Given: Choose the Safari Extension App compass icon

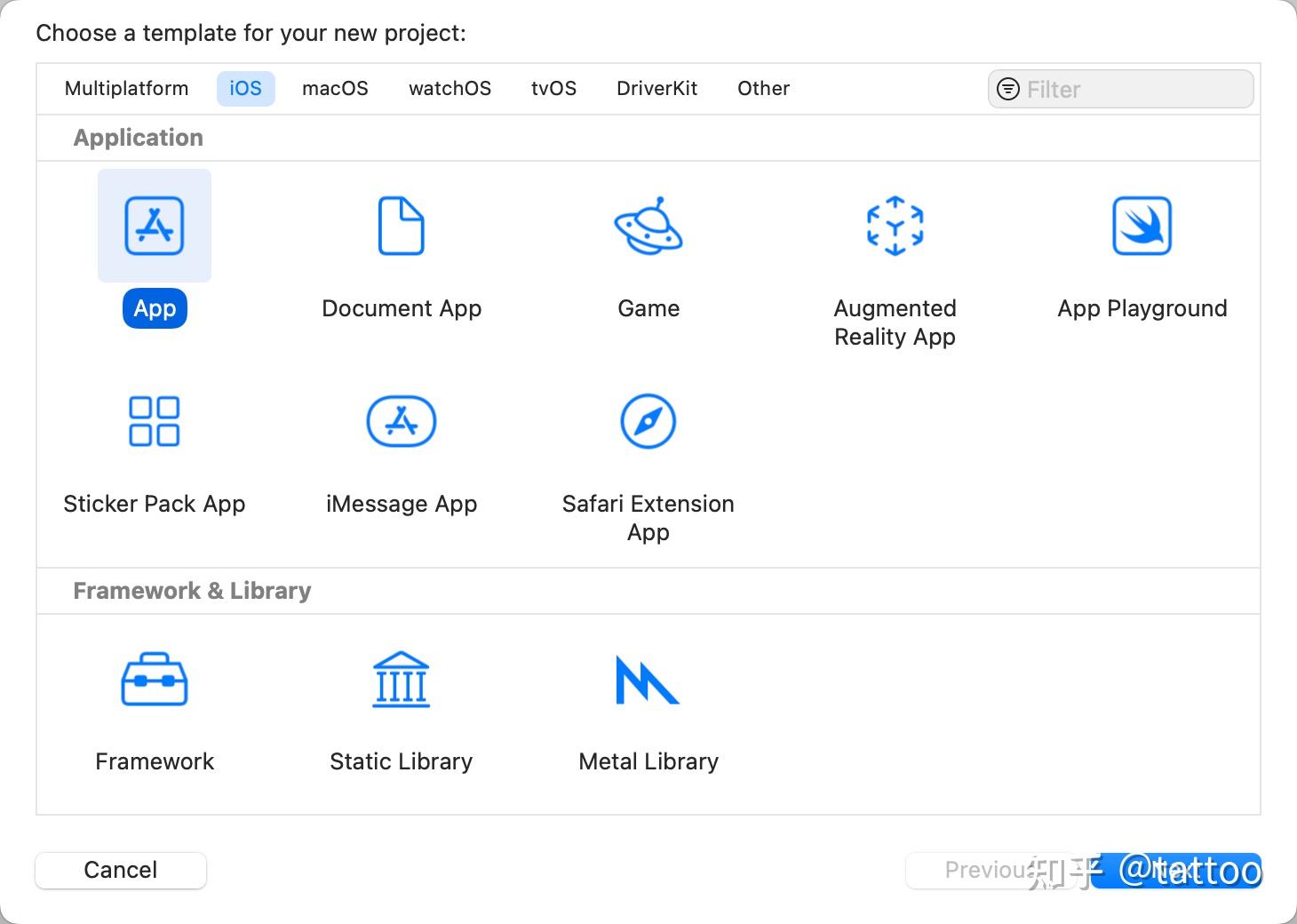Looking at the screenshot, I should tap(648, 421).
